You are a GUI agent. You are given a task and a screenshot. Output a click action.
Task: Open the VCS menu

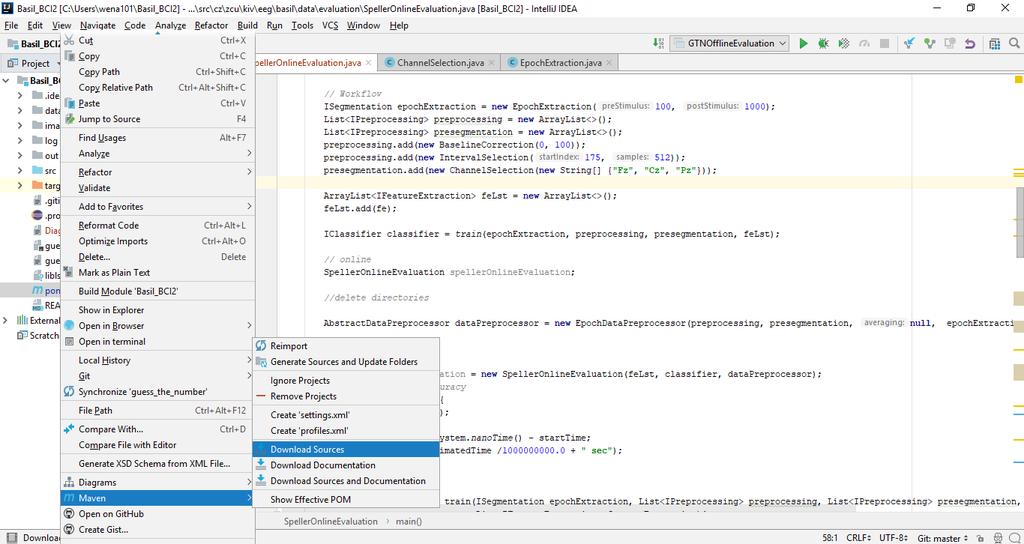pos(330,25)
